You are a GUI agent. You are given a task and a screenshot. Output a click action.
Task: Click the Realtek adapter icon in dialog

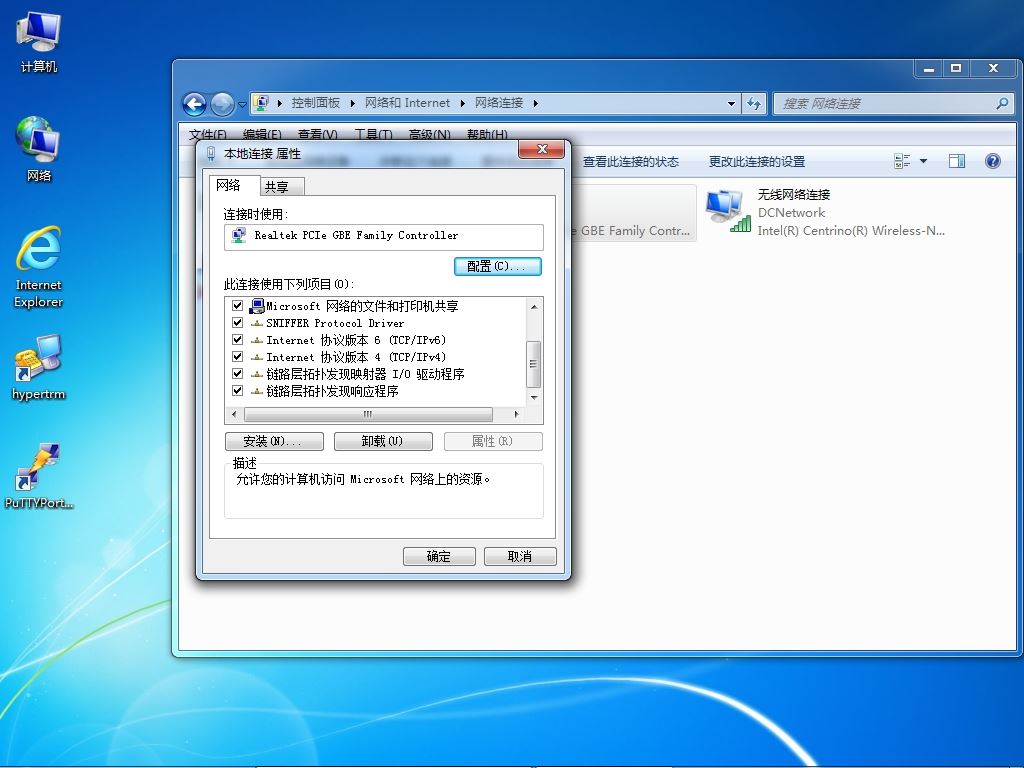[239, 235]
